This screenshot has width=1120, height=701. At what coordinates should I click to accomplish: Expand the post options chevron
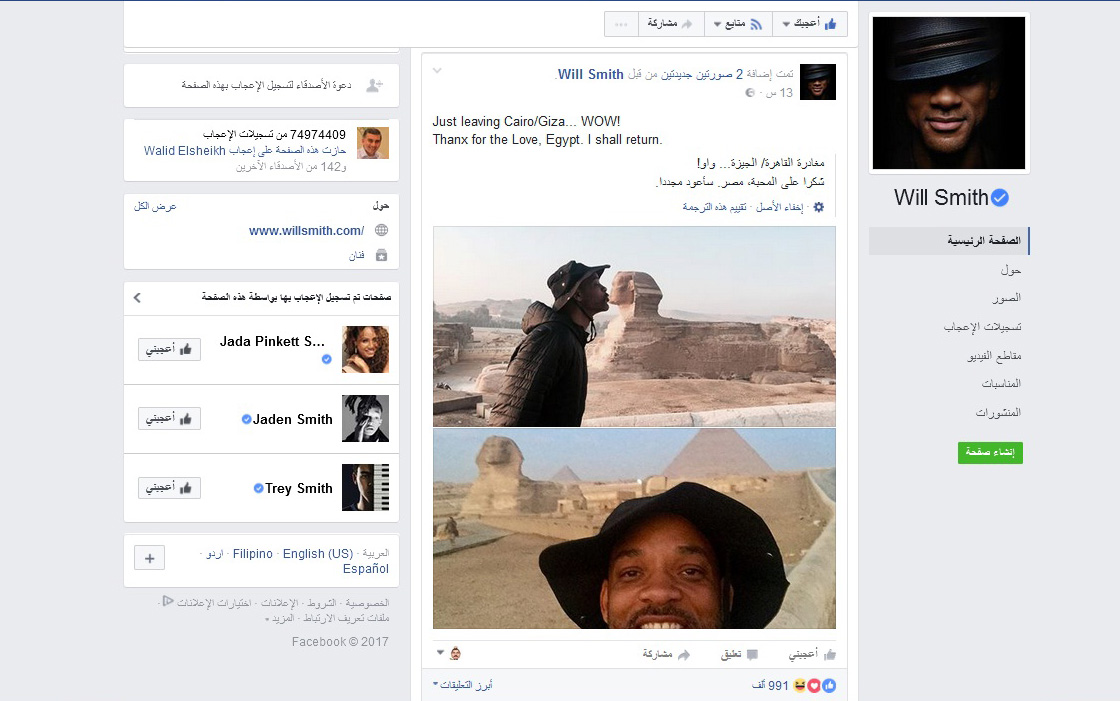[438, 71]
